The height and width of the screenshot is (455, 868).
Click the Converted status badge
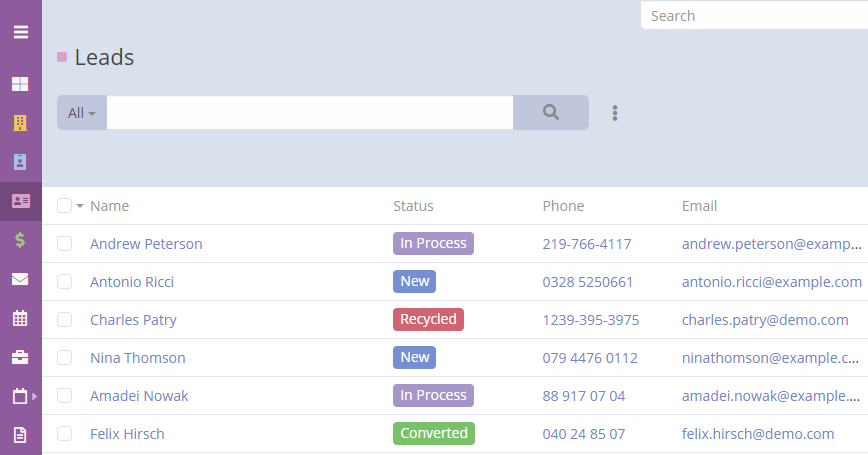434,433
